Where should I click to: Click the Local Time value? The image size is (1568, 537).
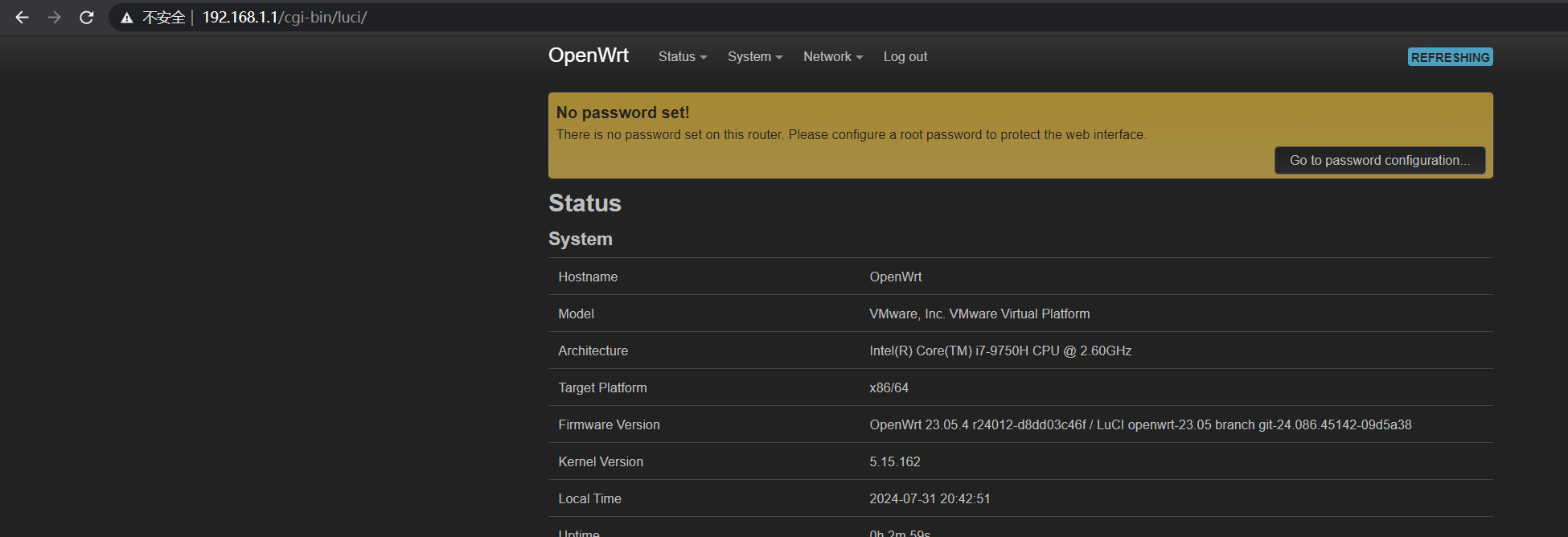point(929,498)
